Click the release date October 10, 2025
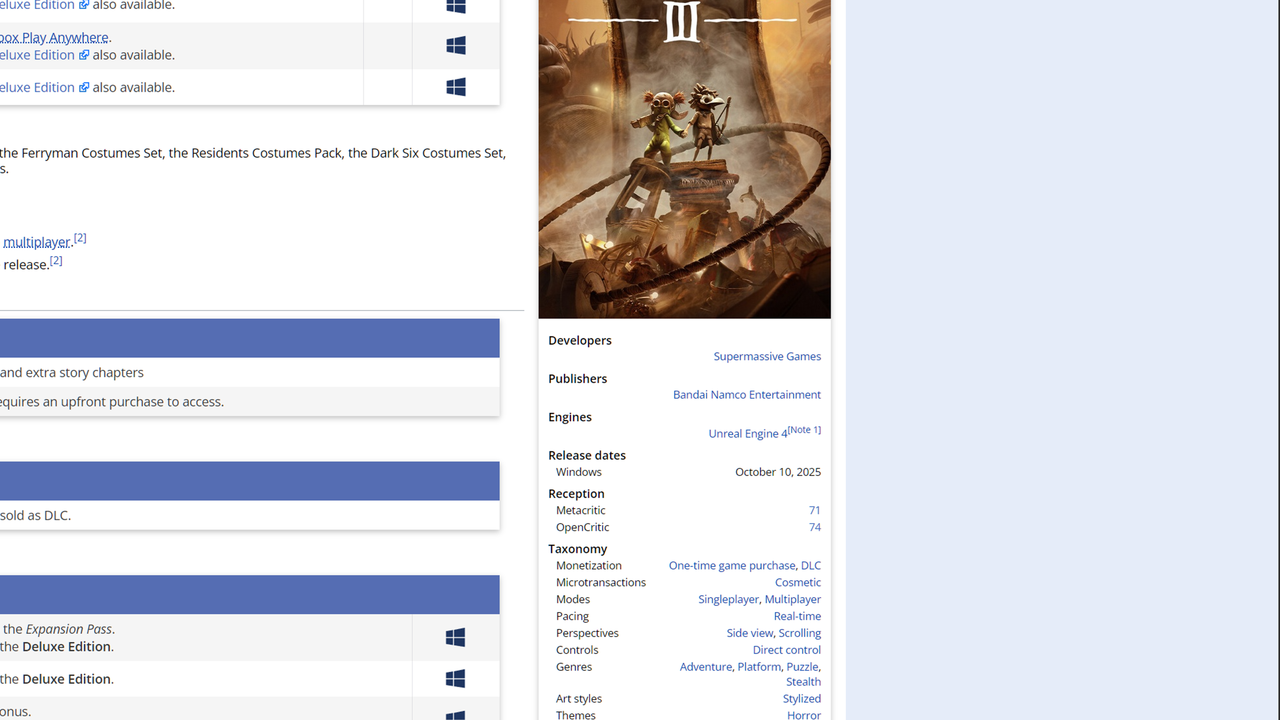Image resolution: width=1280 pixels, height=720 pixels. tap(778, 472)
